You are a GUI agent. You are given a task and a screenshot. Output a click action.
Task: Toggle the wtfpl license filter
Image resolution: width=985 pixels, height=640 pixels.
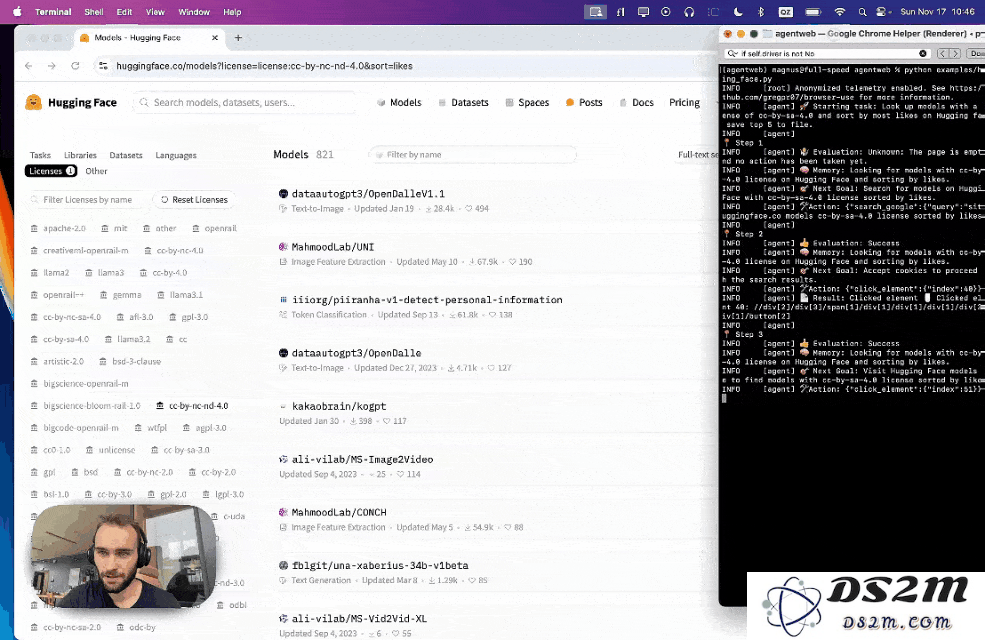click(151, 428)
